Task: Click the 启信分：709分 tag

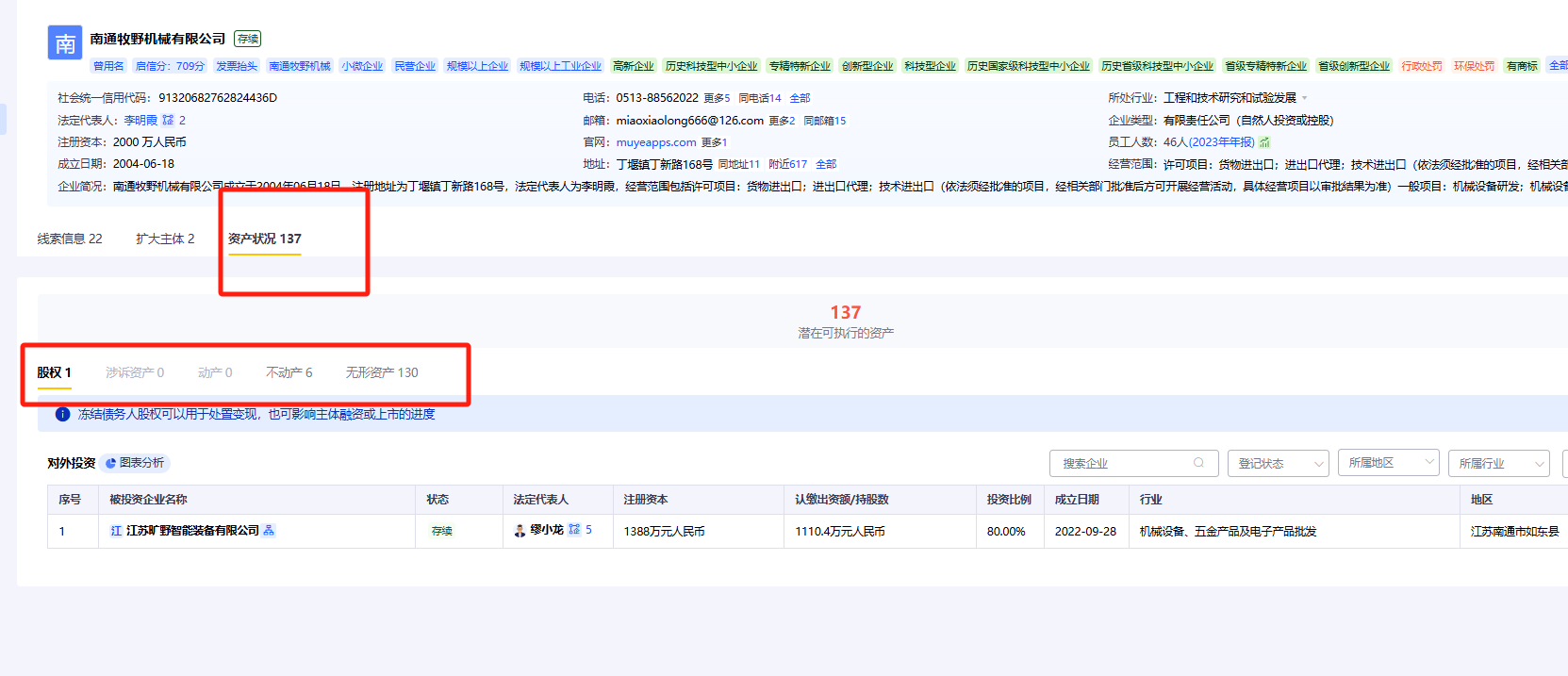Action: tap(170, 66)
